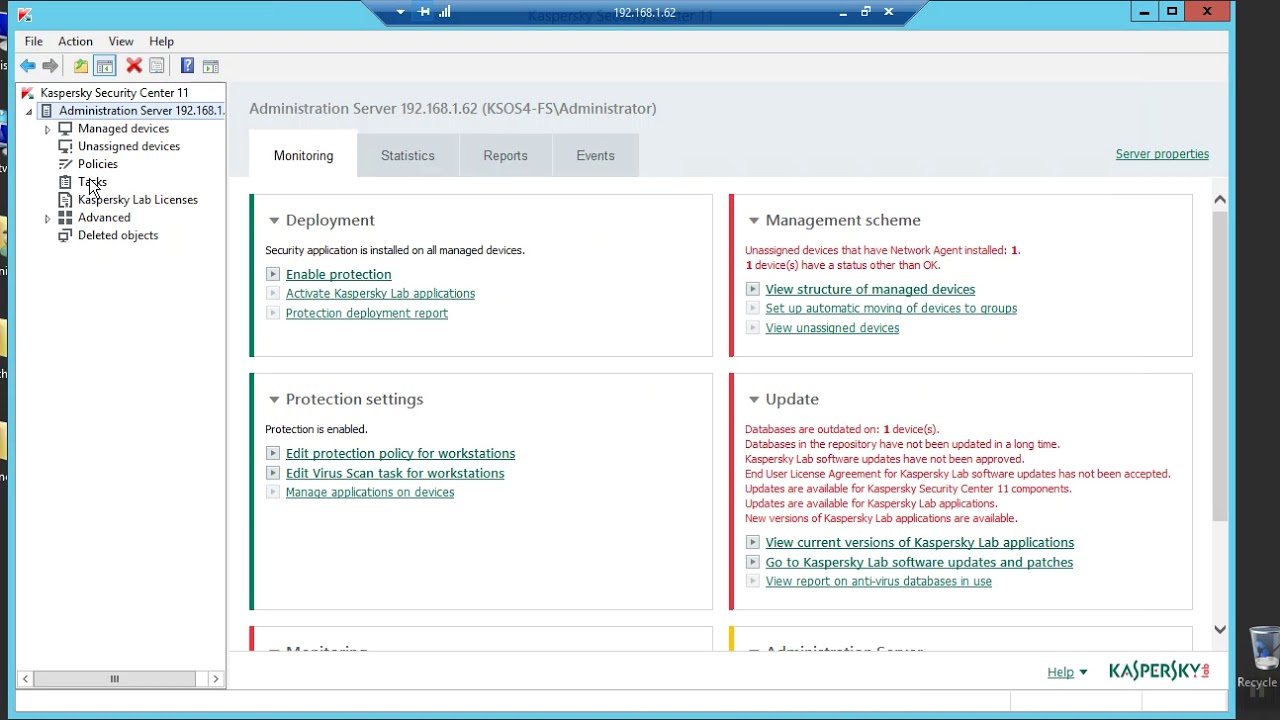The image size is (1280, 720).
Task: Click the Back arrow toolbar icon
Action: (x=28, y=66)
